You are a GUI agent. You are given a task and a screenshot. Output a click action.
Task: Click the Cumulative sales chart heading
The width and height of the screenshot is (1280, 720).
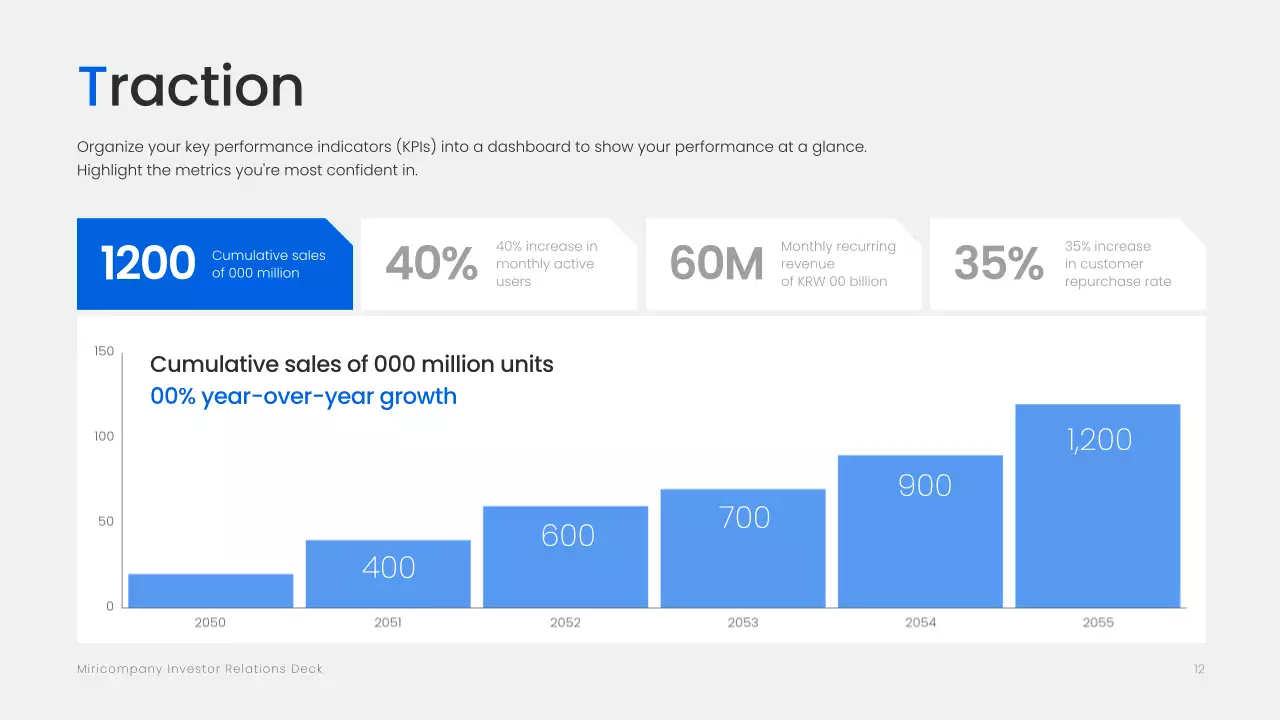pyautogui.click(x=351, y=364)
